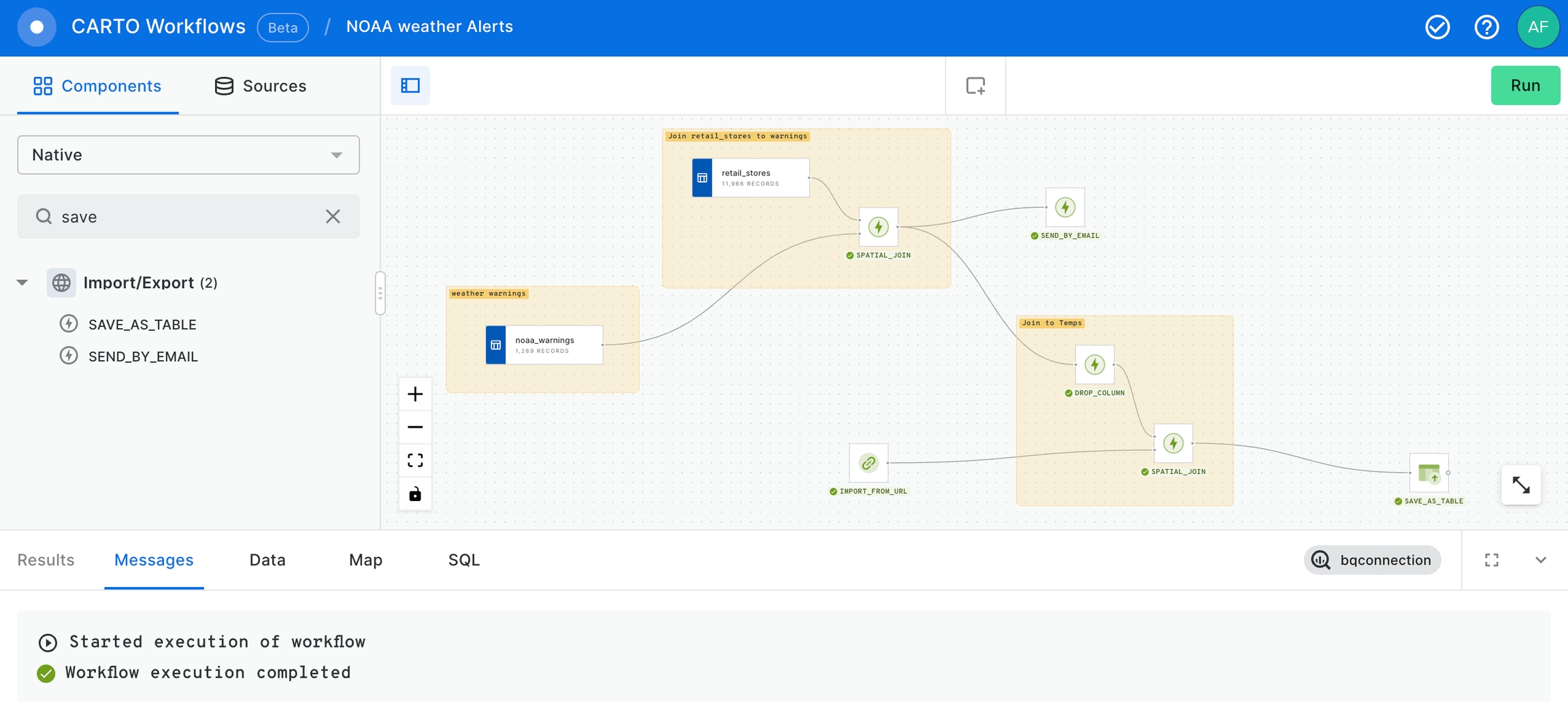
Task: Open the AF user avatar menu
Action: click(1538, 27)
